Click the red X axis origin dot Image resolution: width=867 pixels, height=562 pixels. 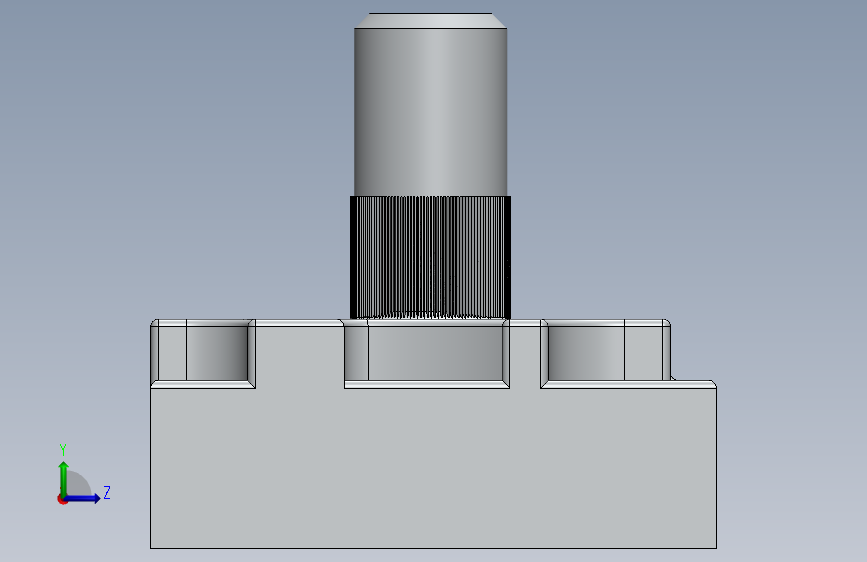pos(62,499)
